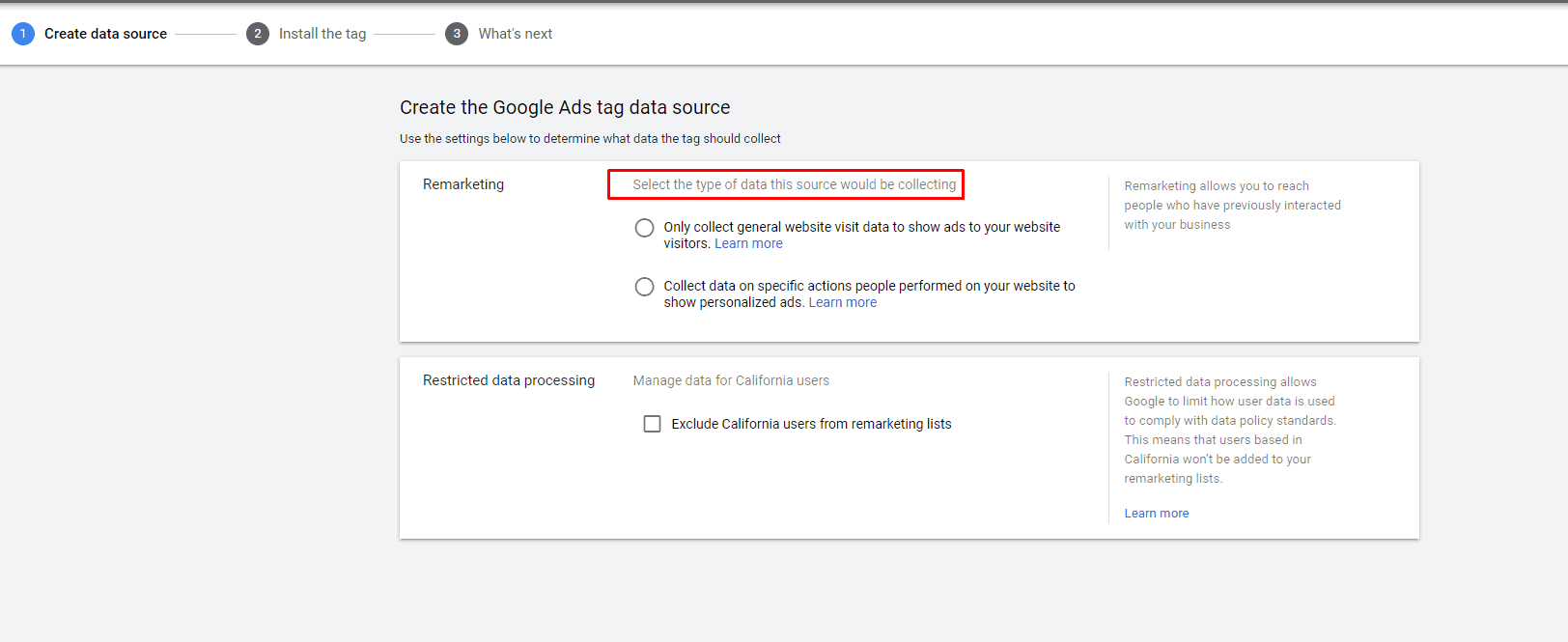
Task: Click 'Manage data for California users' text
Action: (x=731, y=380)
